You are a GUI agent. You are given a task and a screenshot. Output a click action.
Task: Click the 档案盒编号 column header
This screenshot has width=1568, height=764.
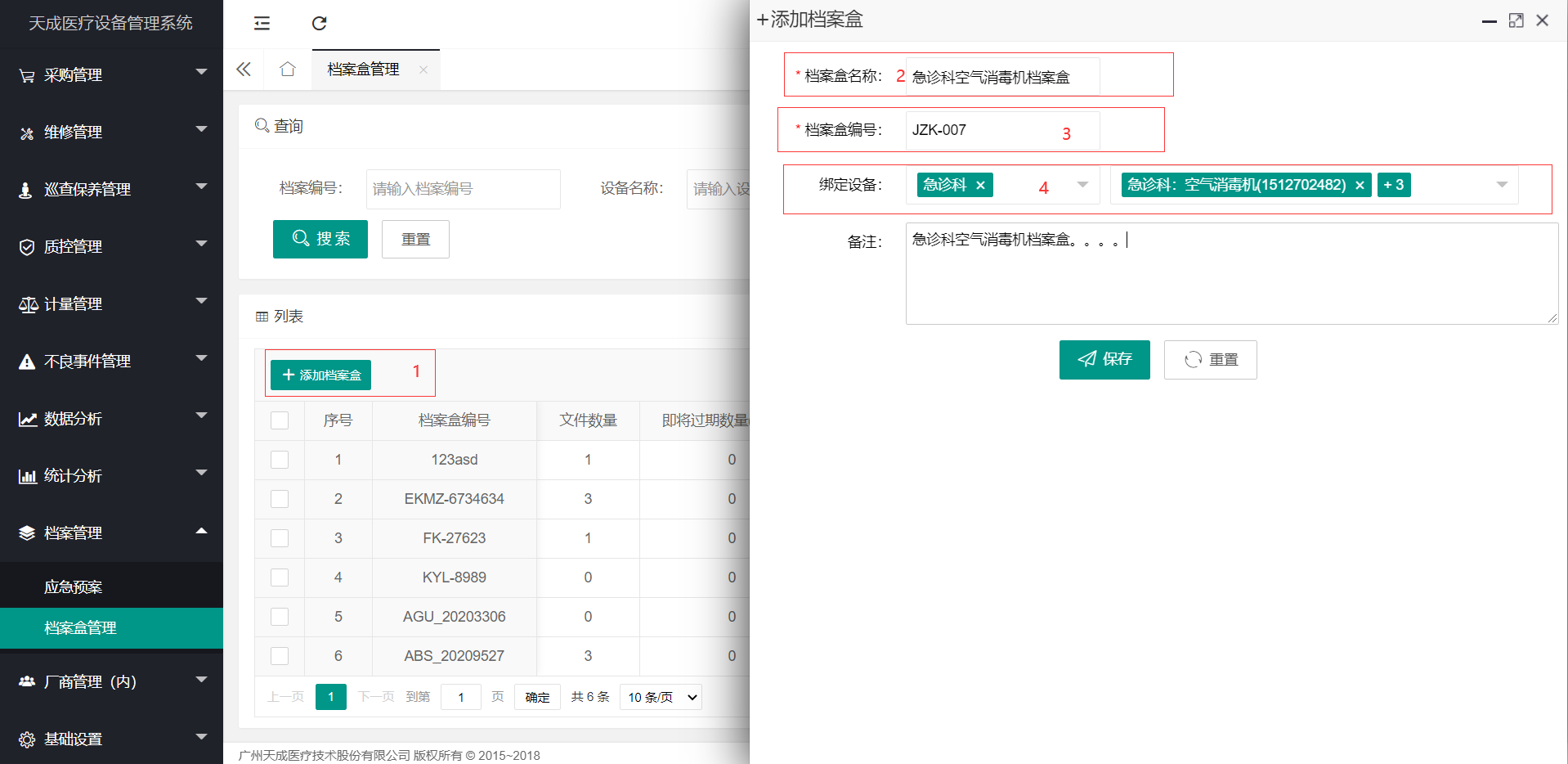pos(455,420)
